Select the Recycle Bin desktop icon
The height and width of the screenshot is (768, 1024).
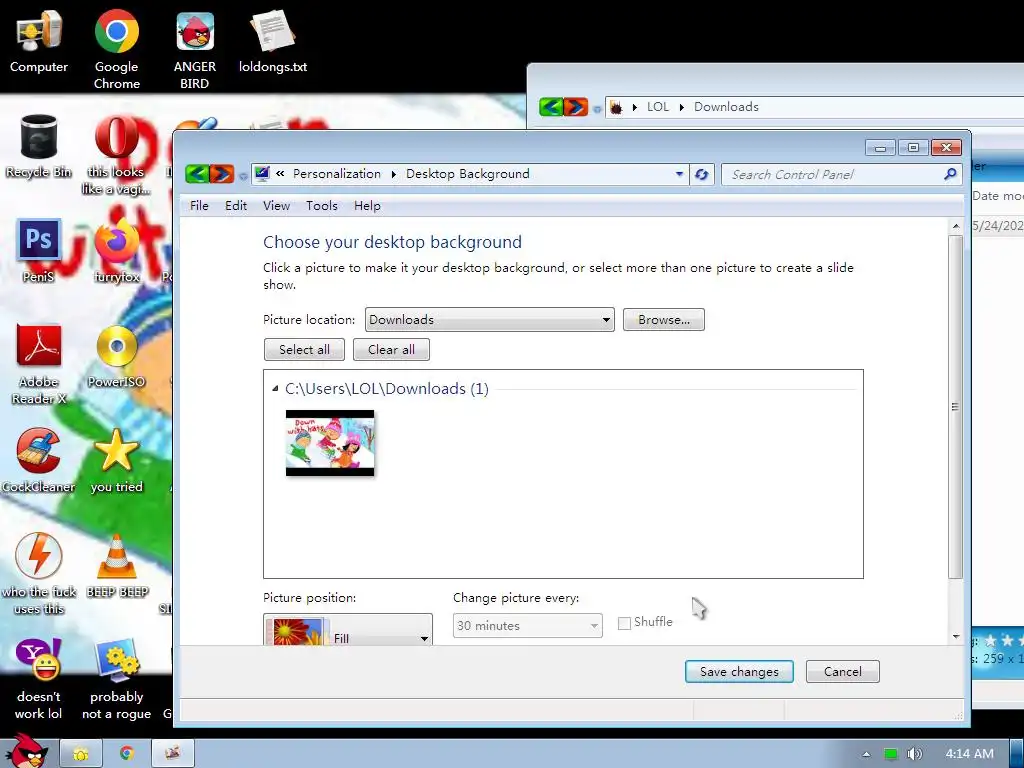click(x=39, y=146)
